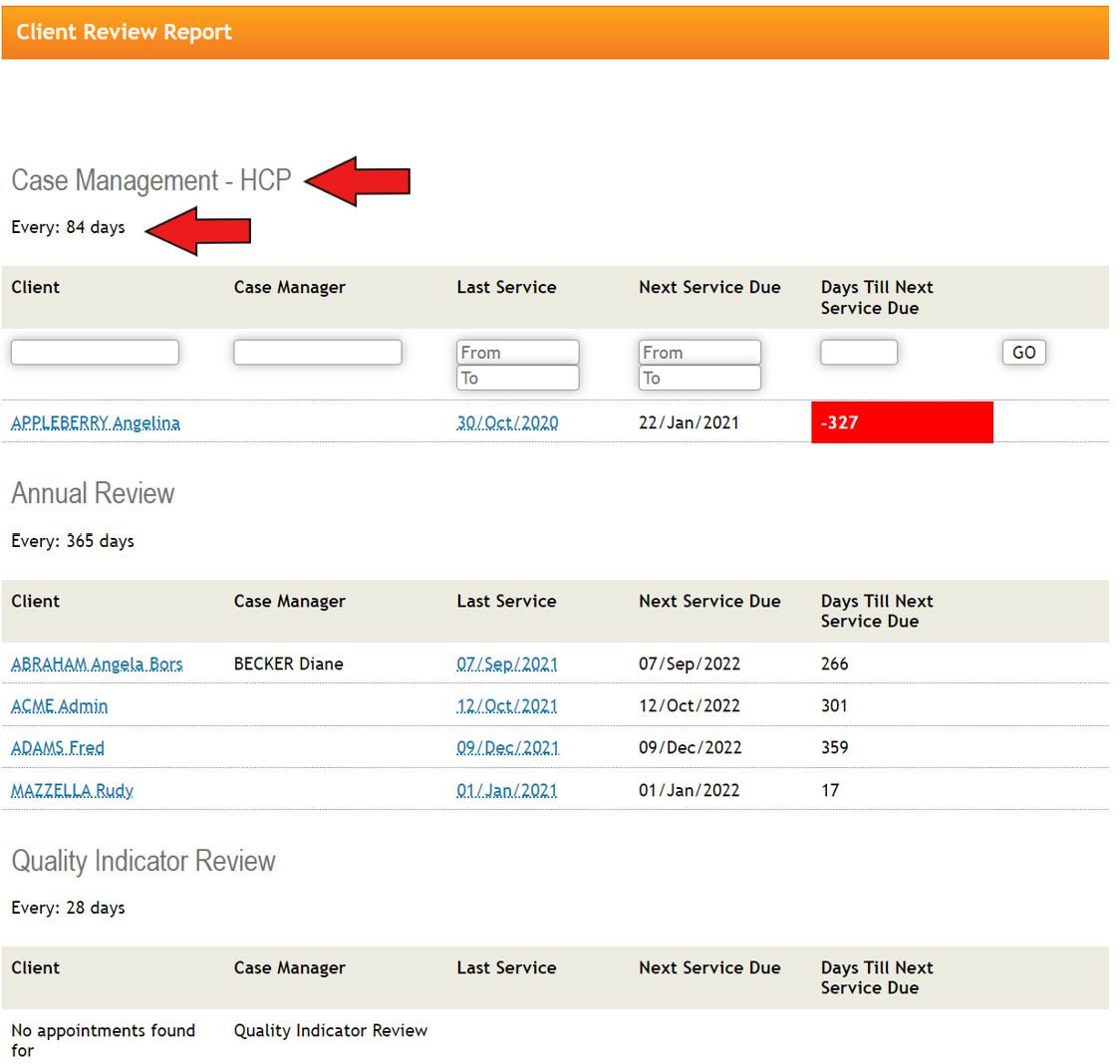Click the Next Service Due From field
The width and height of the screenshot is (1120, 1064).
(x=700, y=352)
